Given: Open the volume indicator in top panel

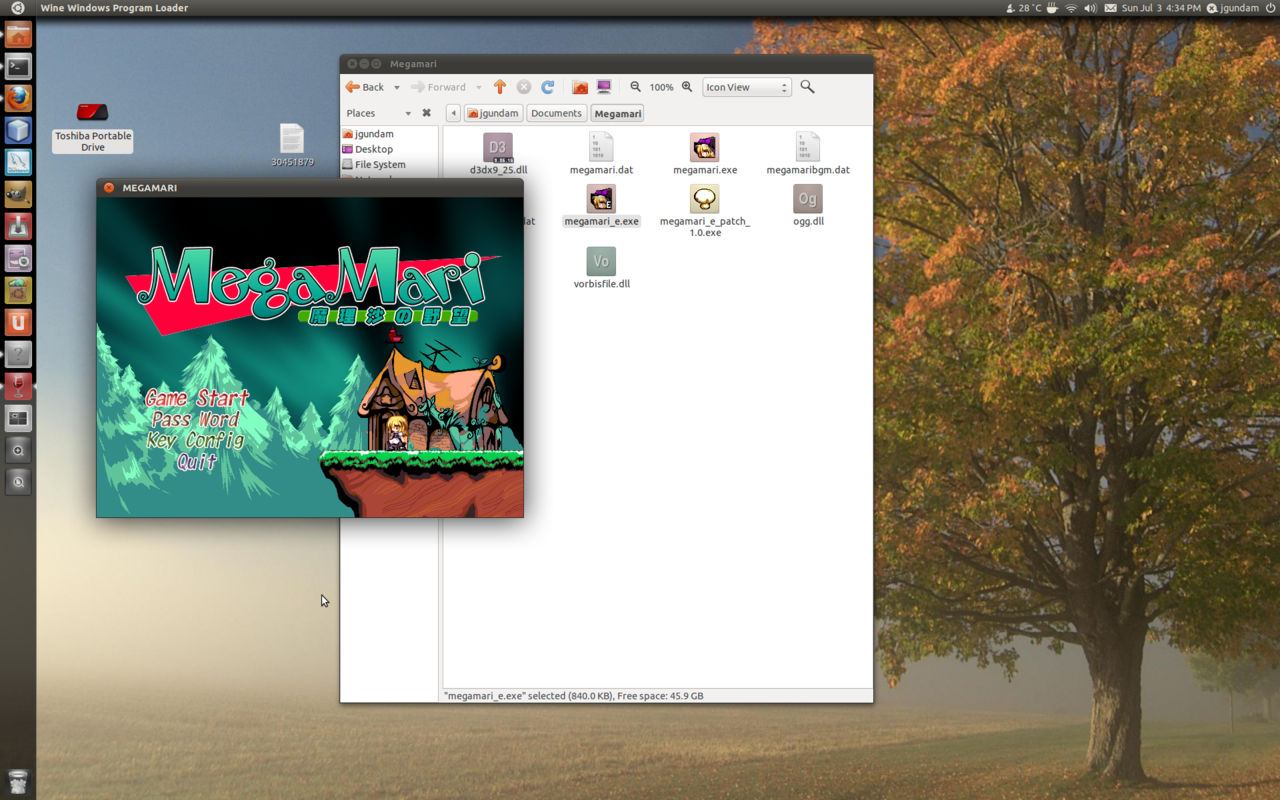Looking at the screenshot, I should click(x=1090, y=8).
